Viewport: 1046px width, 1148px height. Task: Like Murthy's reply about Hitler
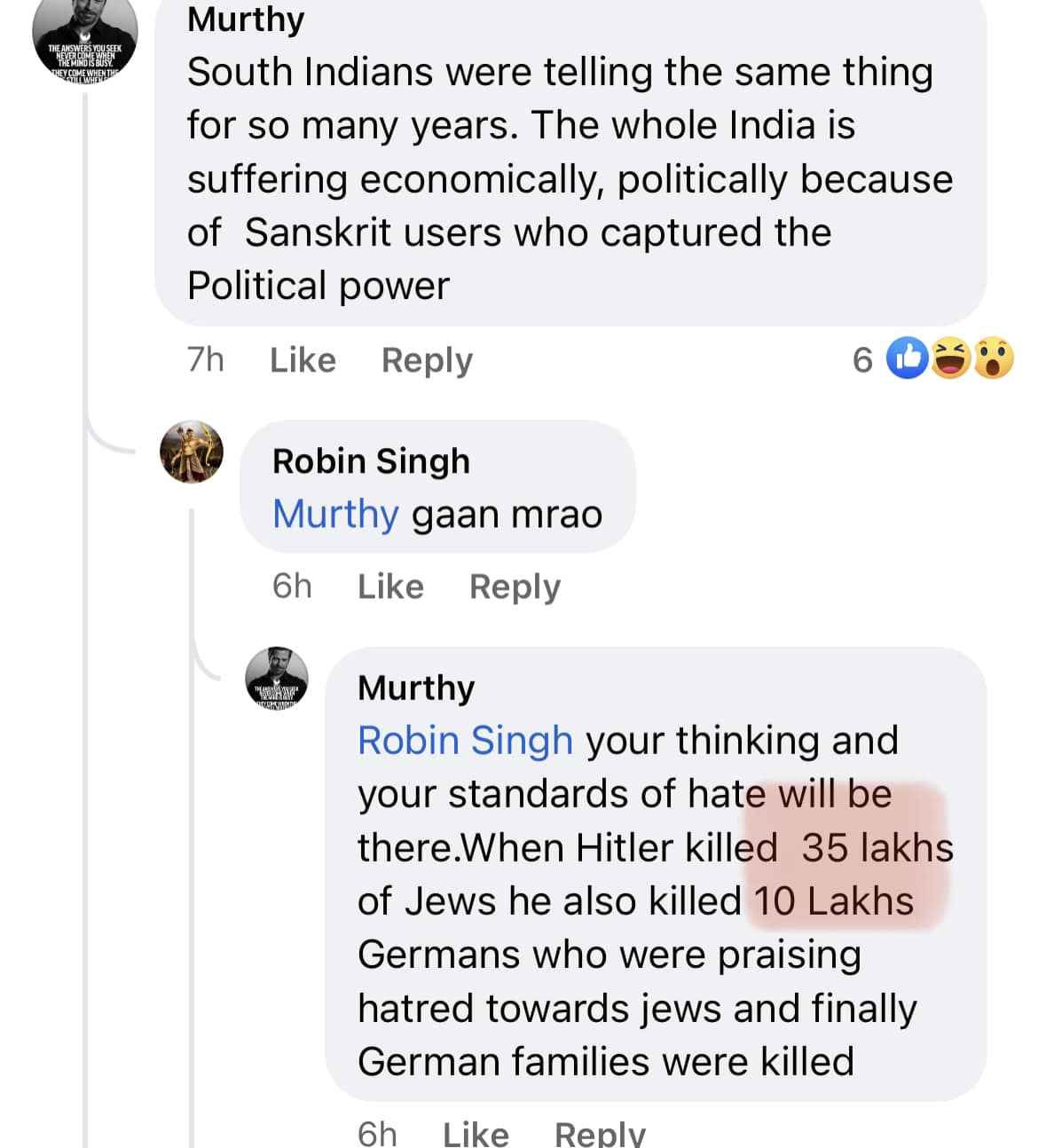[x=476, y=1132]
